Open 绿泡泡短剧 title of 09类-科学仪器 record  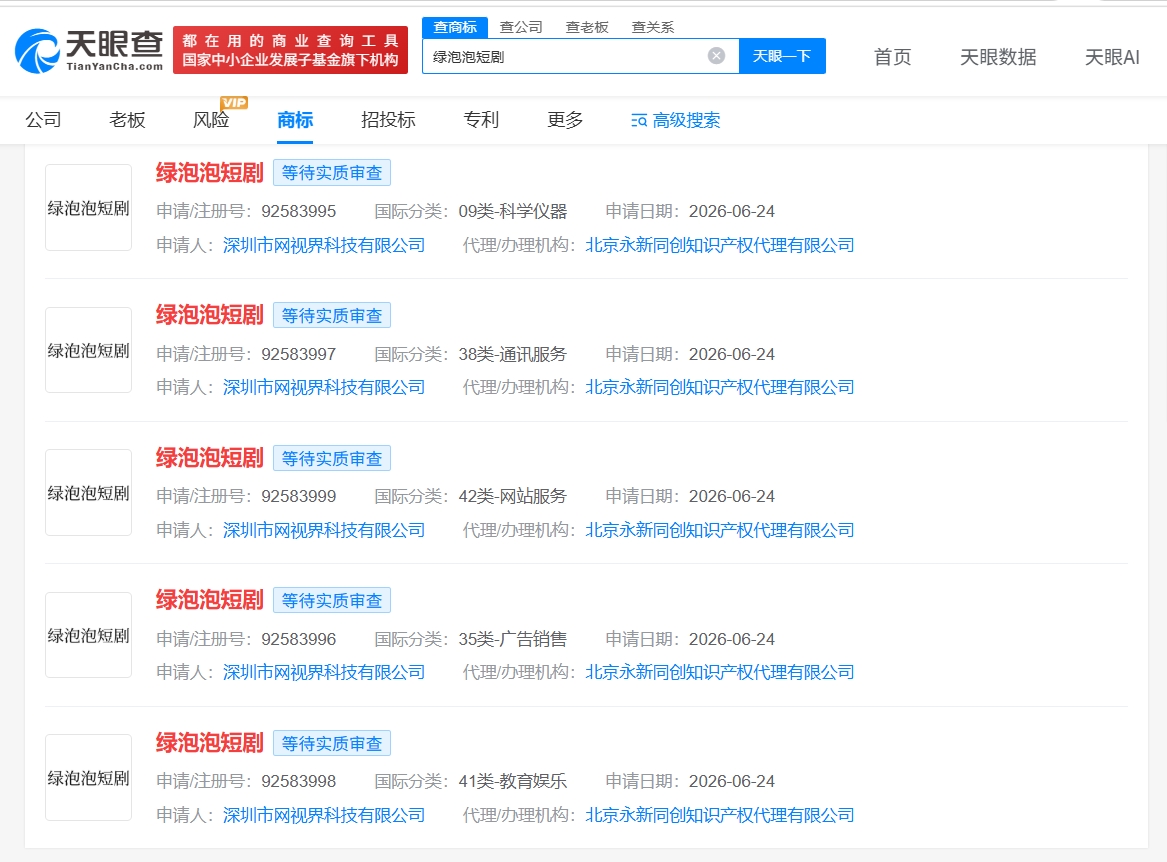pos(210,173)
